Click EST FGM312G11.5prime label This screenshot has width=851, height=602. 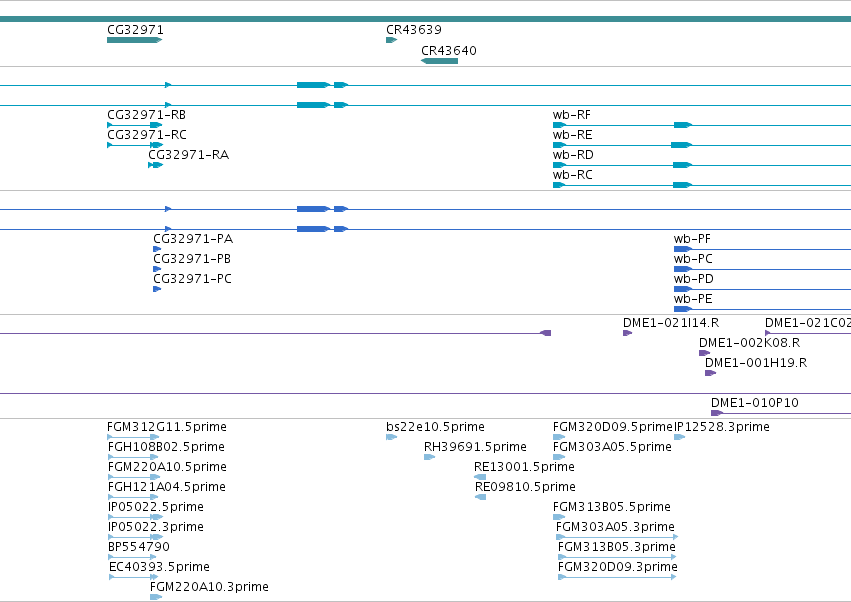[167, 427]
